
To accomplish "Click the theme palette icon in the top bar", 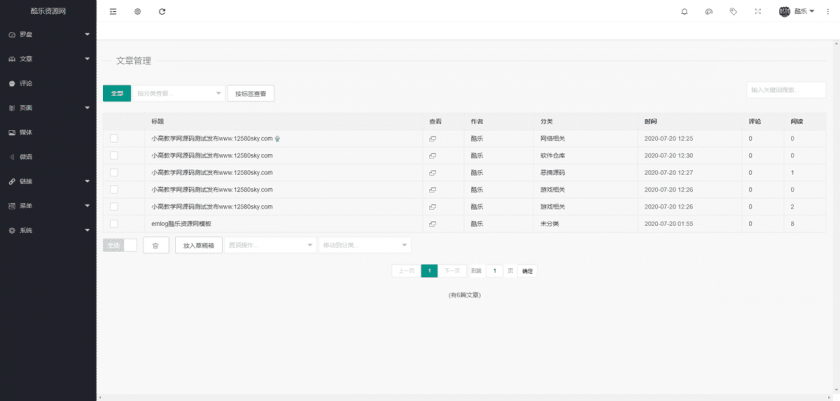I will (x=709, y=11).
